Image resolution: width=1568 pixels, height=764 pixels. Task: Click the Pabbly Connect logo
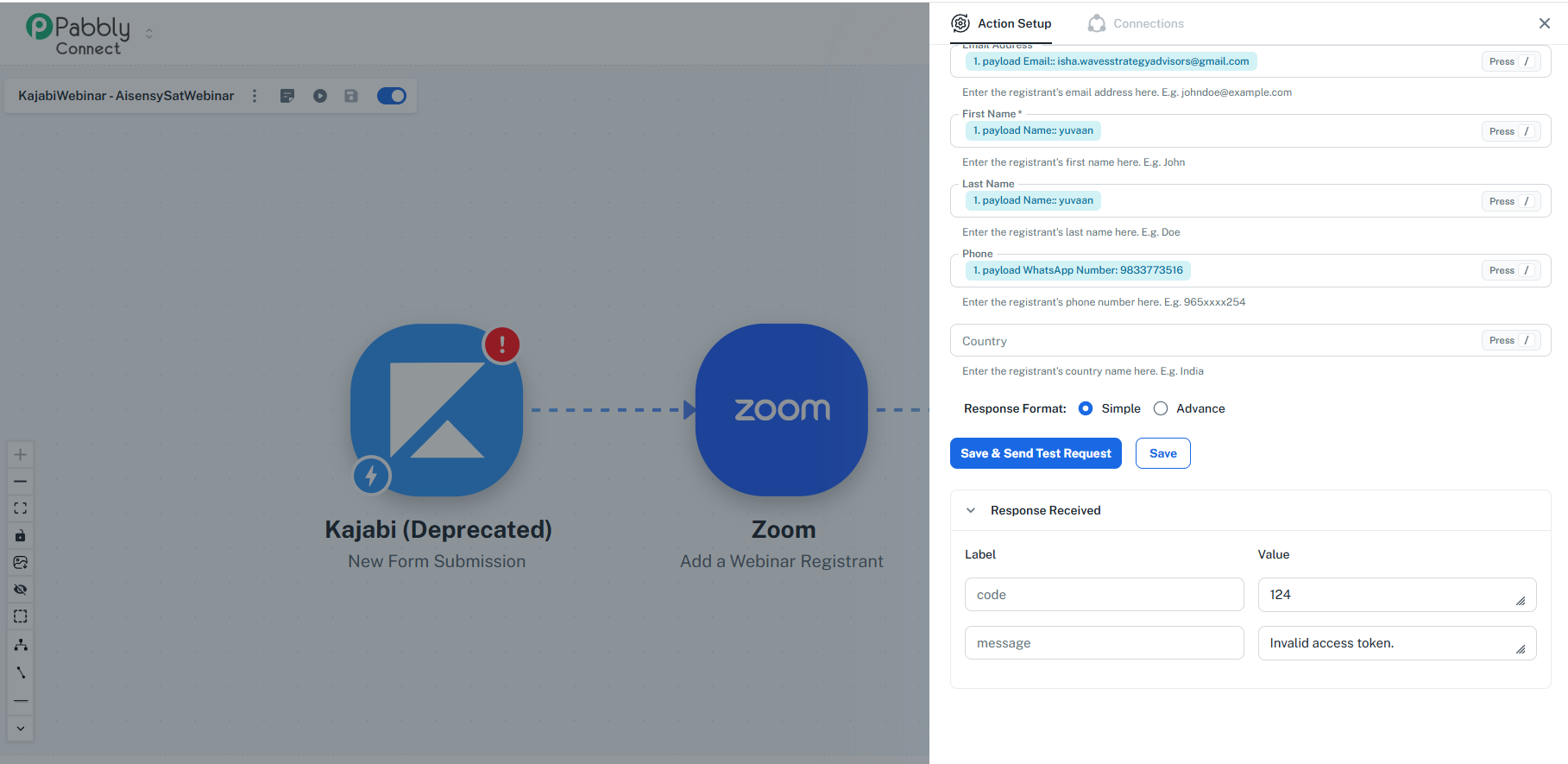click(x=79, y=35)
